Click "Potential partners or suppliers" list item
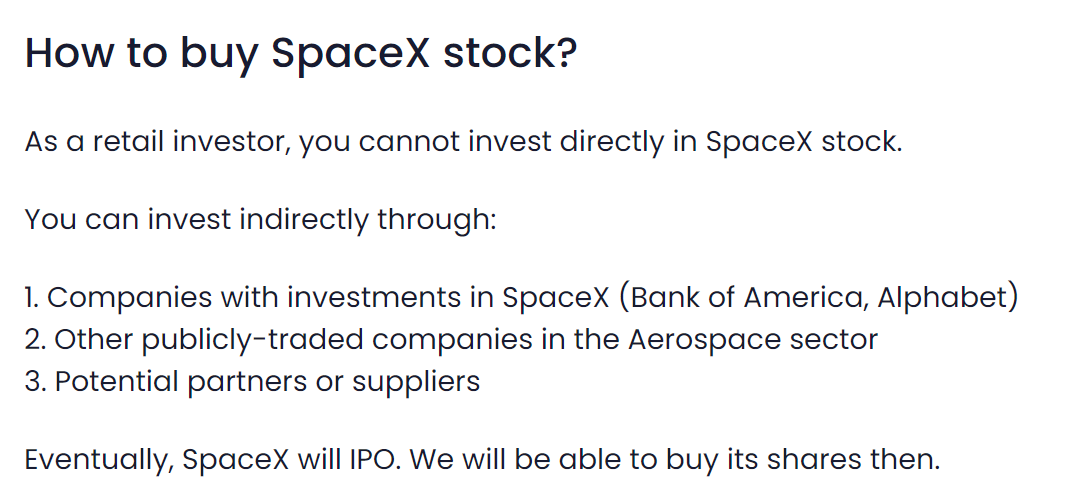Image resolution: width=1067 pixels, height=503 pixels. coord(267,381)
